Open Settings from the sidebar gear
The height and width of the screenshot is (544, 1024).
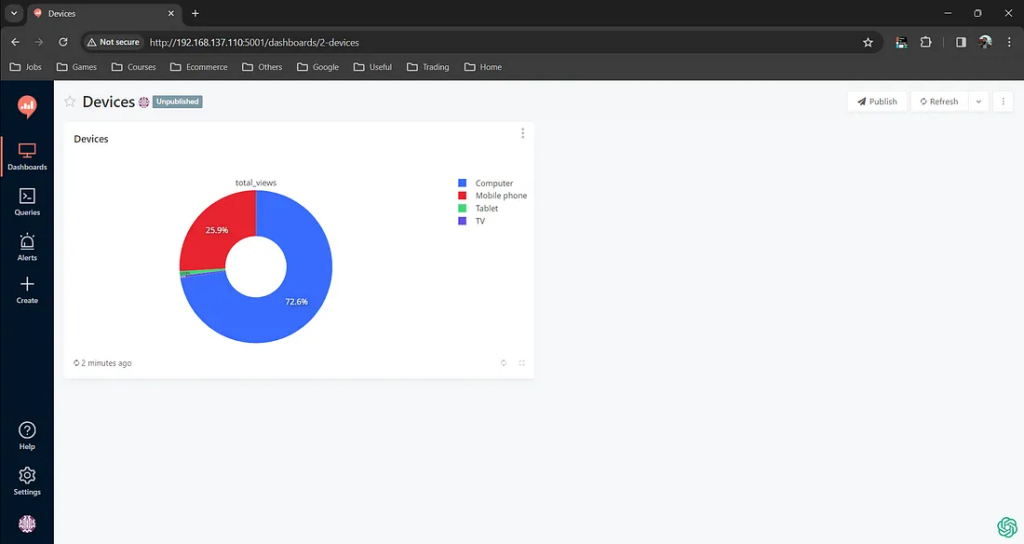[27, 480]
